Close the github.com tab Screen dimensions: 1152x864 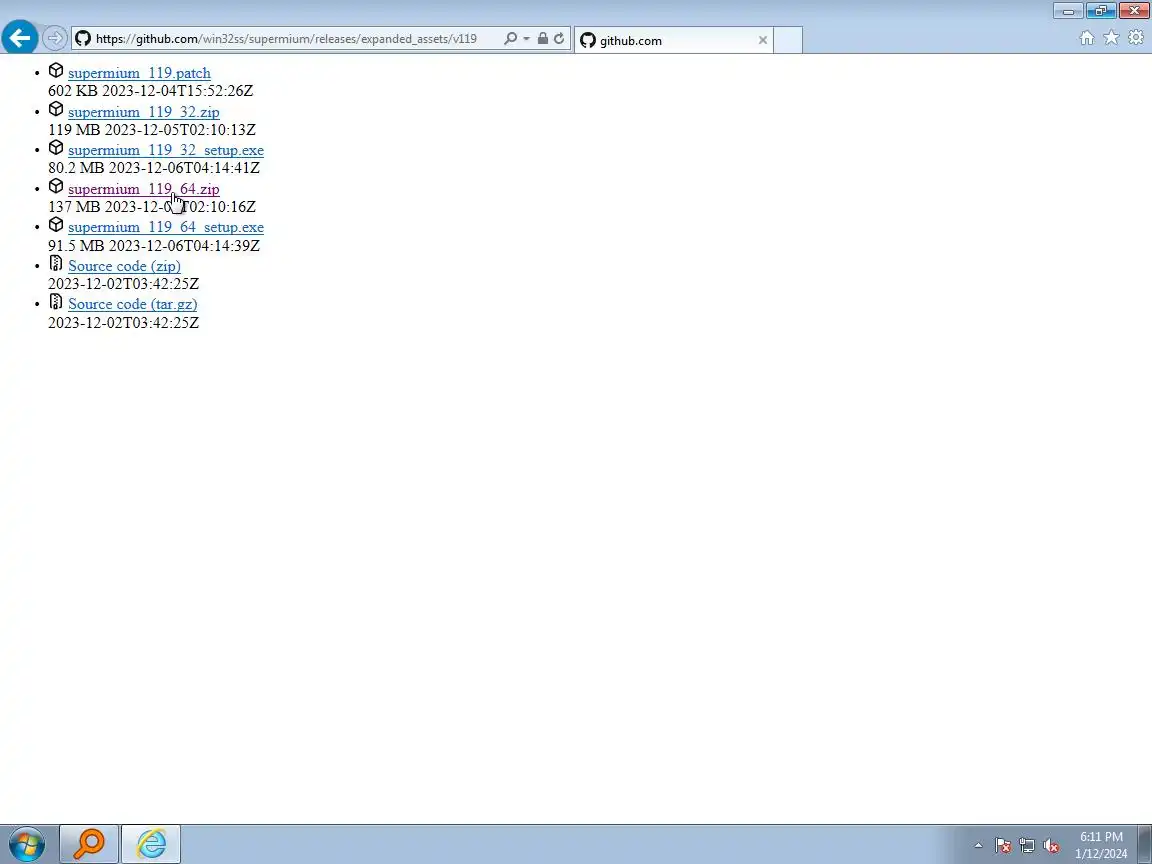[x=763, y=40]
